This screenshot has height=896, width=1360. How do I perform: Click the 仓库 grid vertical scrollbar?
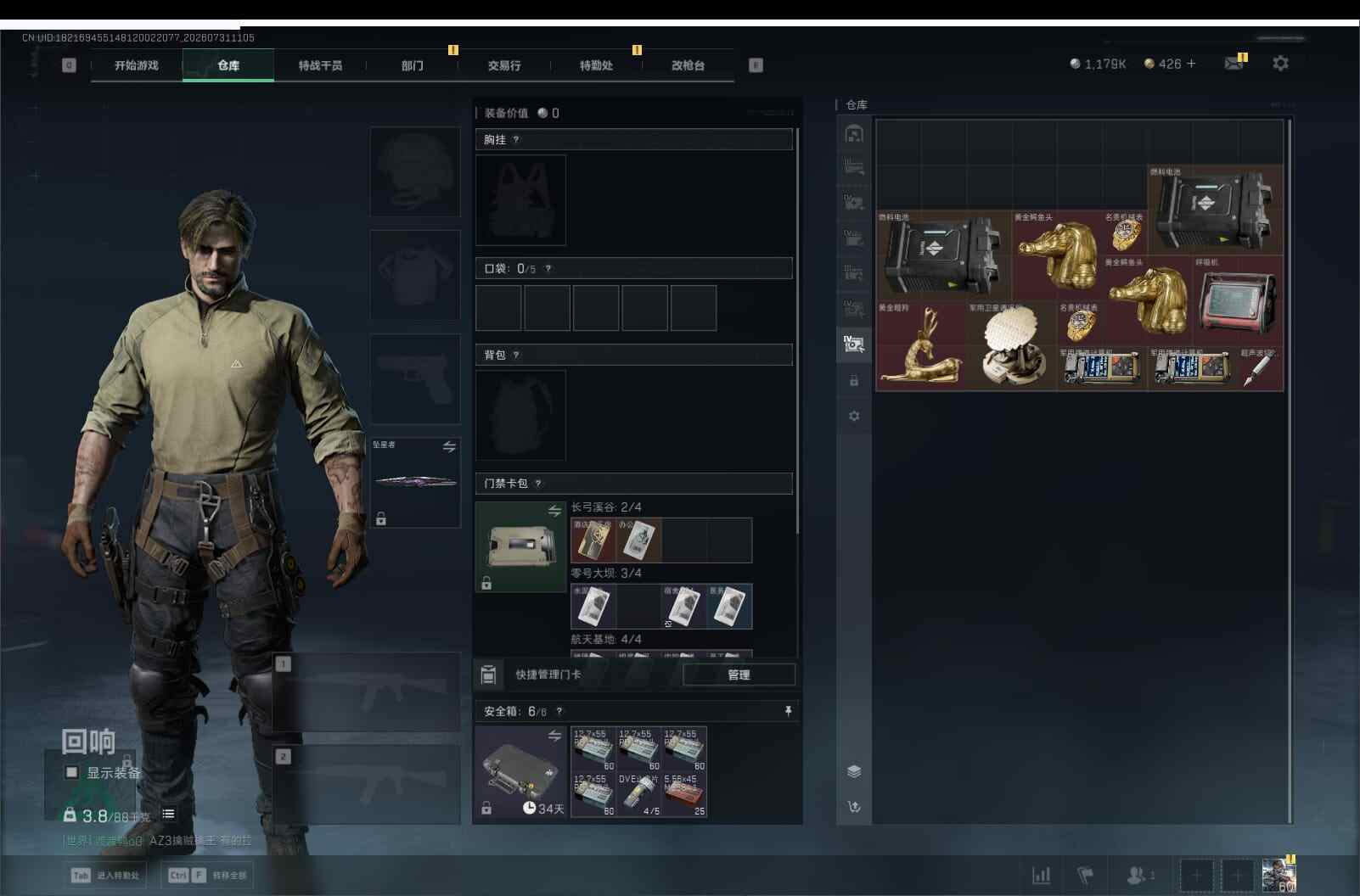[1290, 471]
